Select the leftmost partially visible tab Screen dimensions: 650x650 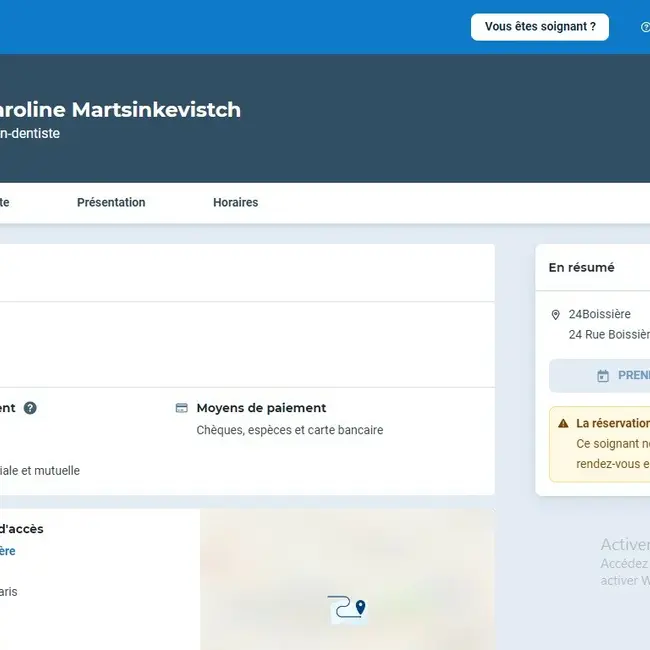coord(5,203)
